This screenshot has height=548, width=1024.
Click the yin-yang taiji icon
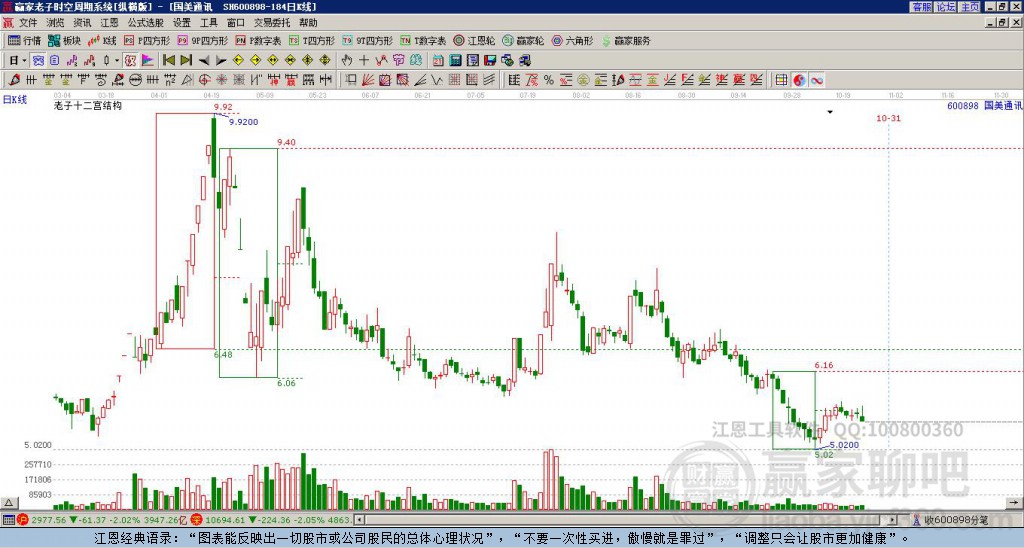point(799,80)
